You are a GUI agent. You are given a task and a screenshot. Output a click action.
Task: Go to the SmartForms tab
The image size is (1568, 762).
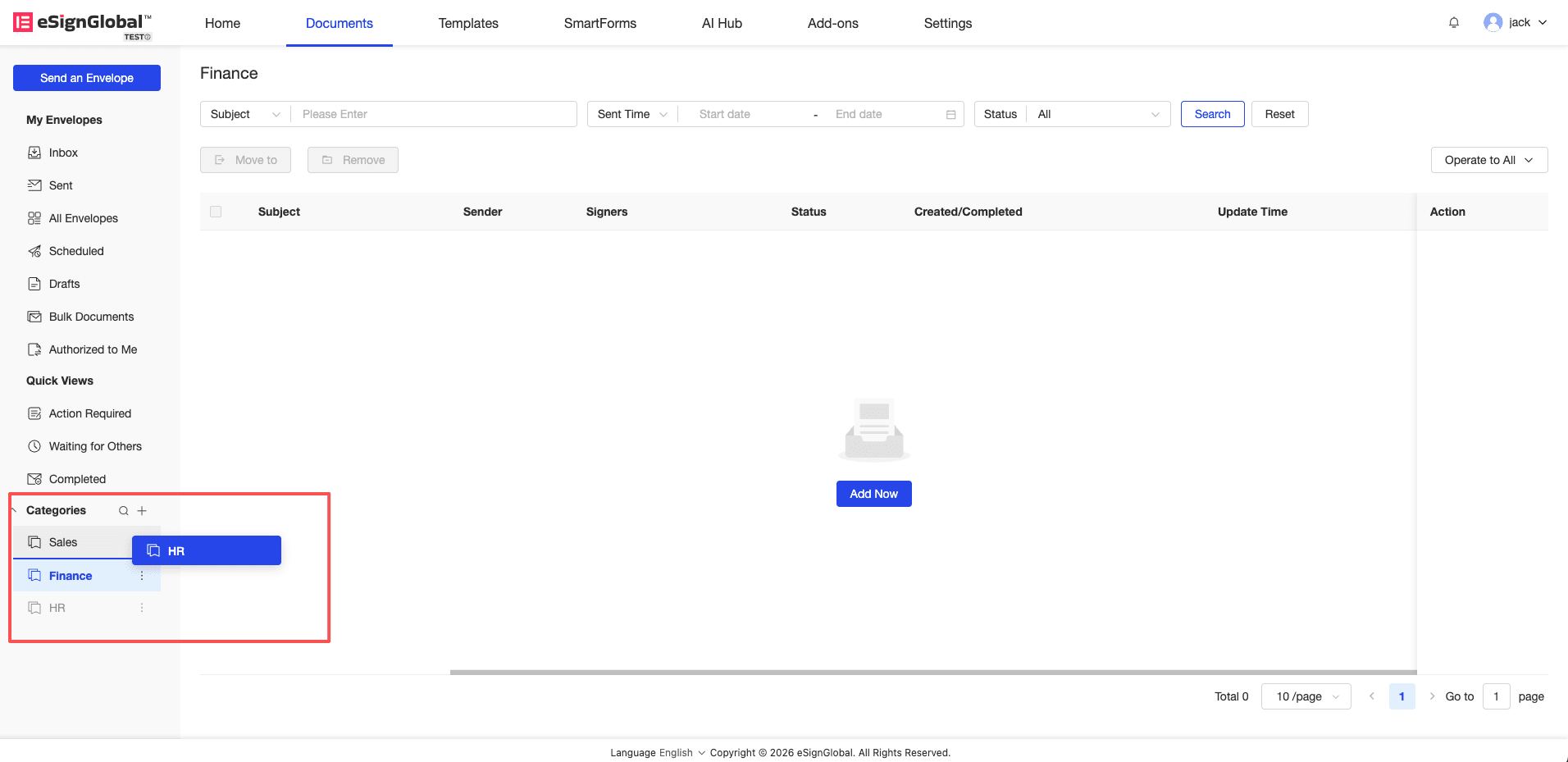click(599, 23)
